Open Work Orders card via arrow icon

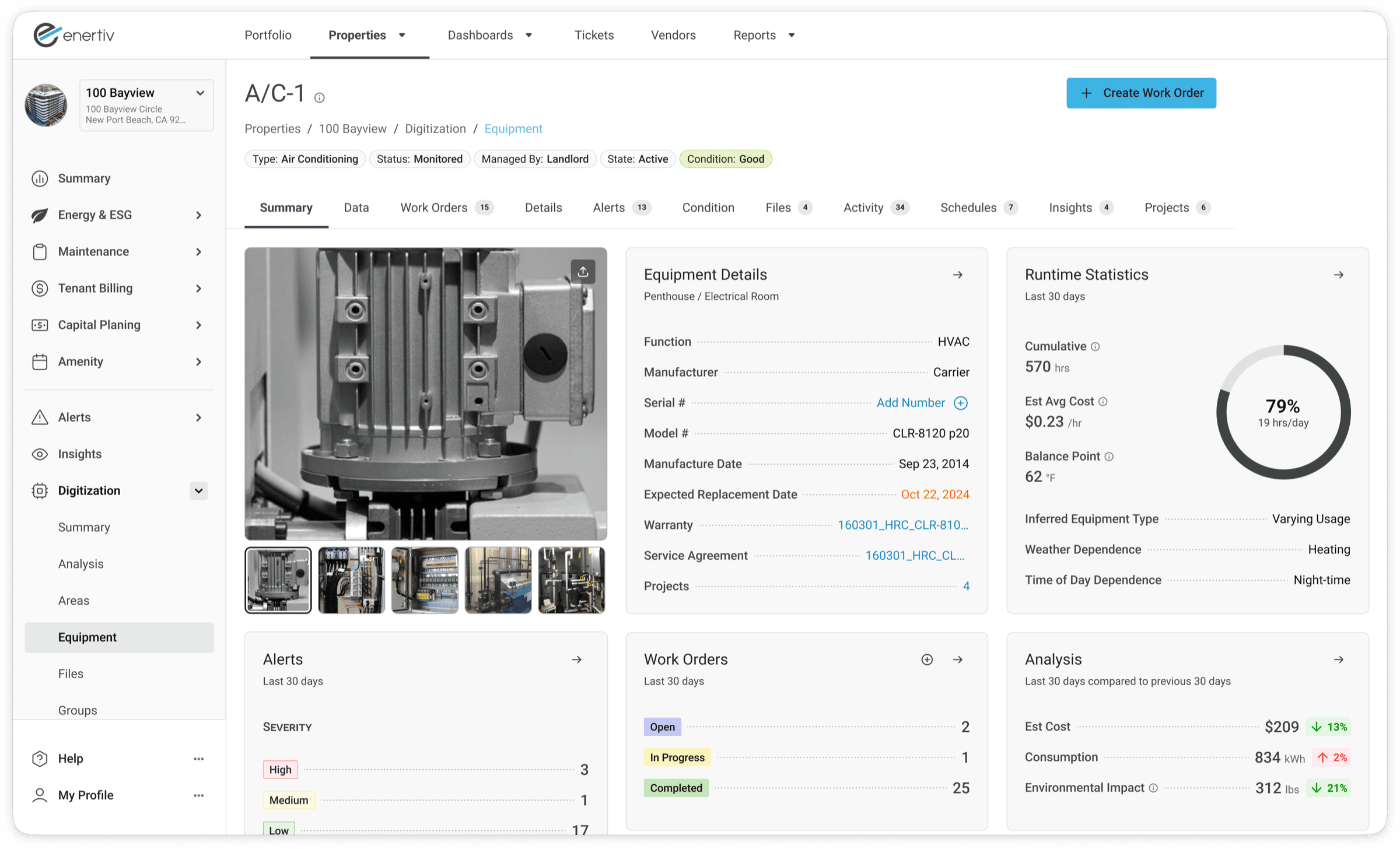tap(957, 659)
